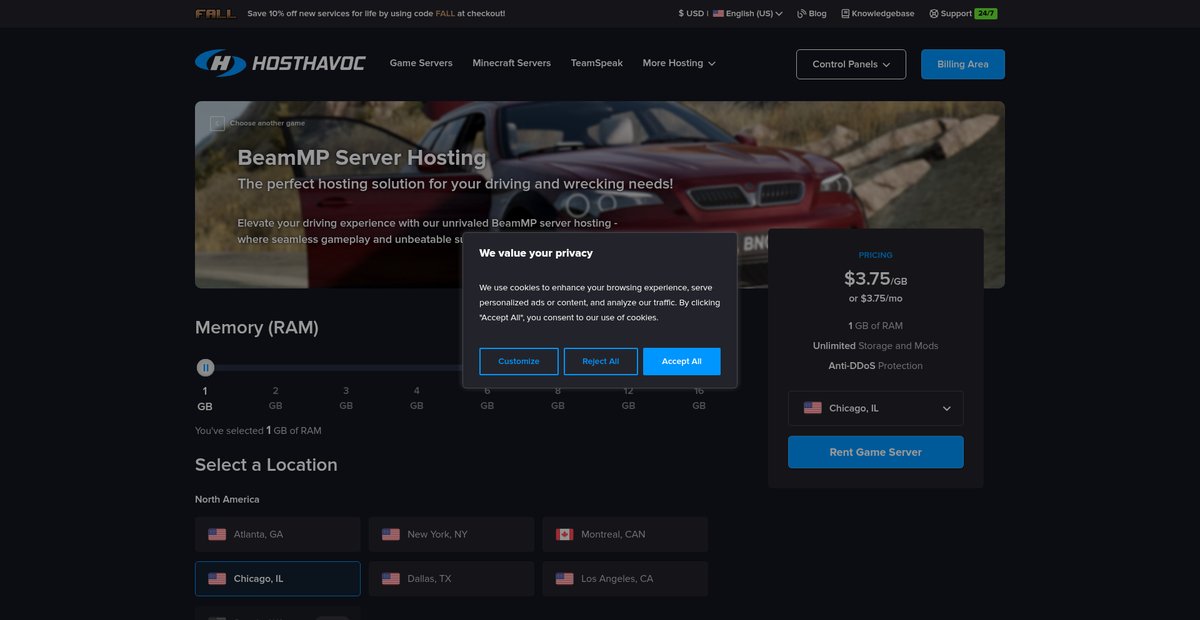Open Game Servers menu item
The height and width of the screenshot is (620, 1200).
[421, 63]
